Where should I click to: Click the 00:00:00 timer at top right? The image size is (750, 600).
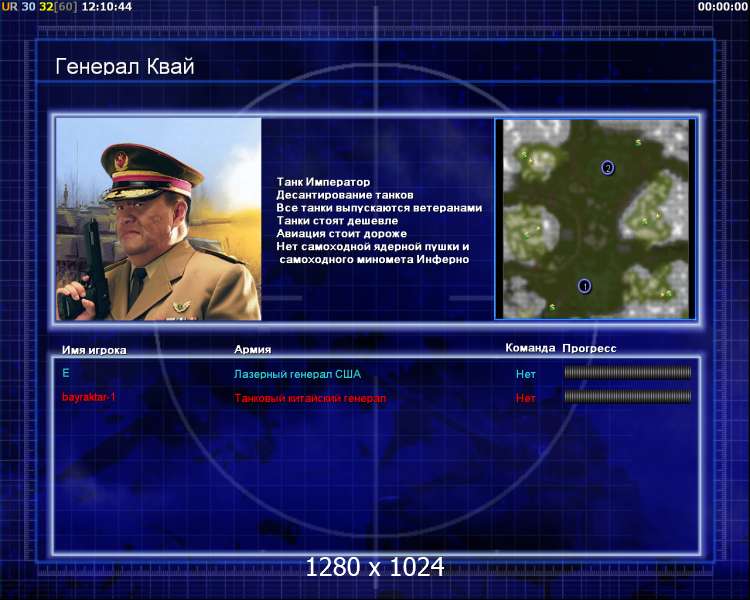tap(722, 7)
